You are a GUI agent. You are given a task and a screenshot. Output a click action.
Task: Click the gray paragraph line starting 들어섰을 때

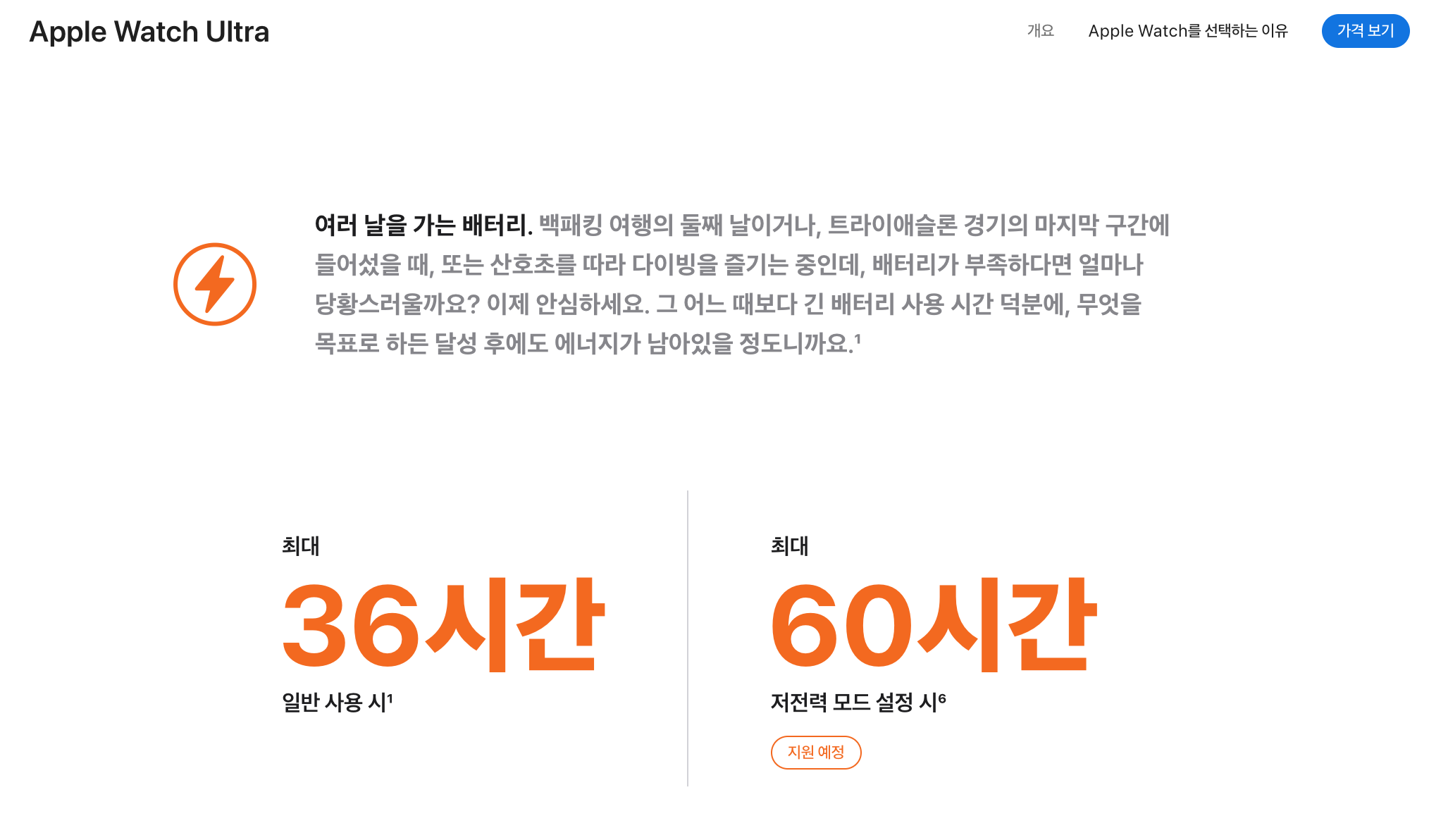(x=728, y=265)
